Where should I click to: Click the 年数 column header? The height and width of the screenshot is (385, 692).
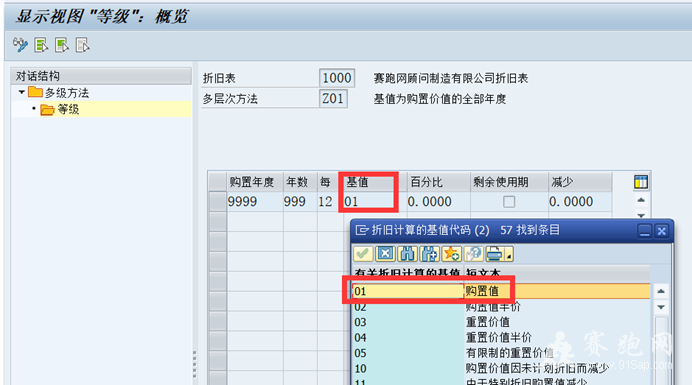[x=300, y=182]
